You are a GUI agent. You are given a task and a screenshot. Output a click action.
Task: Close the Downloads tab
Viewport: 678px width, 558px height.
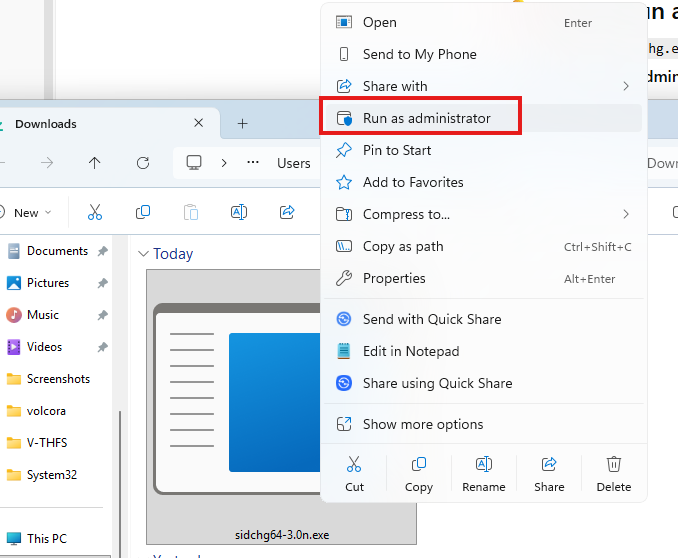click(198, 123)
